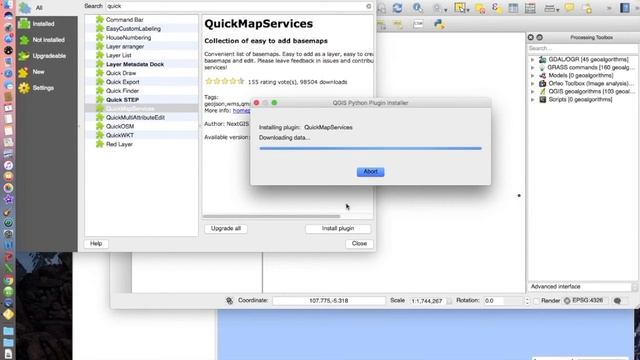Open the Scale dropdown in status bar
Image resolution: width=640 pixels, height=360 pixels.
pyautogui.click(x=449, y=301)
